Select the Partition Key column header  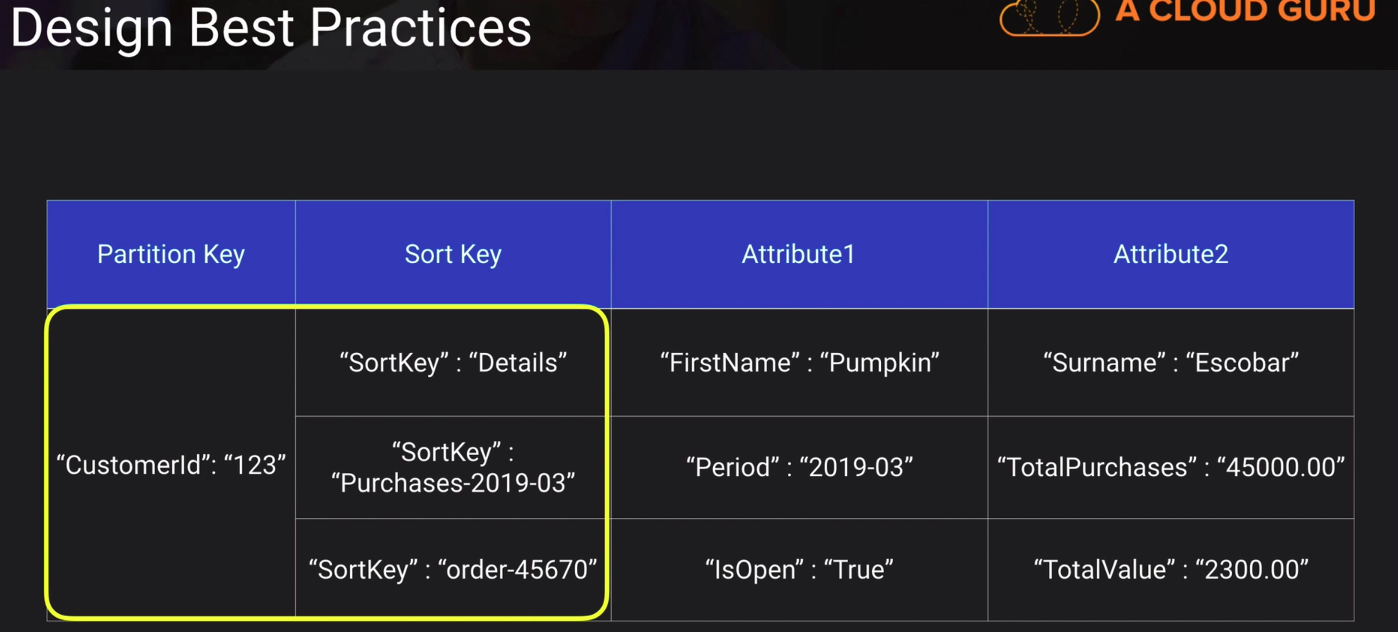[171, 254]
